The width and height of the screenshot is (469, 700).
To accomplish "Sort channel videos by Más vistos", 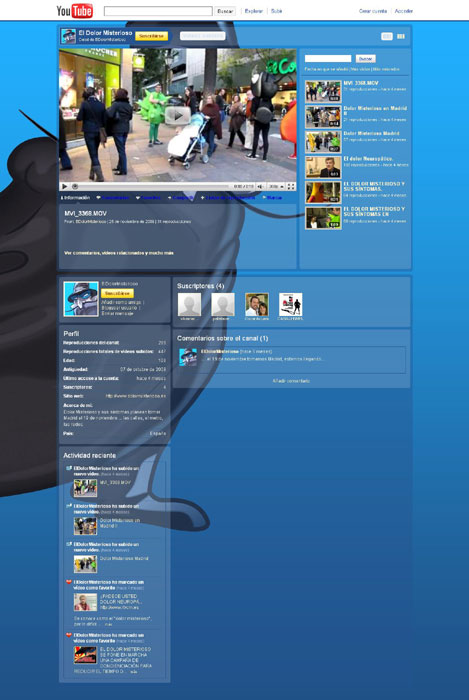I will [361, 69].
